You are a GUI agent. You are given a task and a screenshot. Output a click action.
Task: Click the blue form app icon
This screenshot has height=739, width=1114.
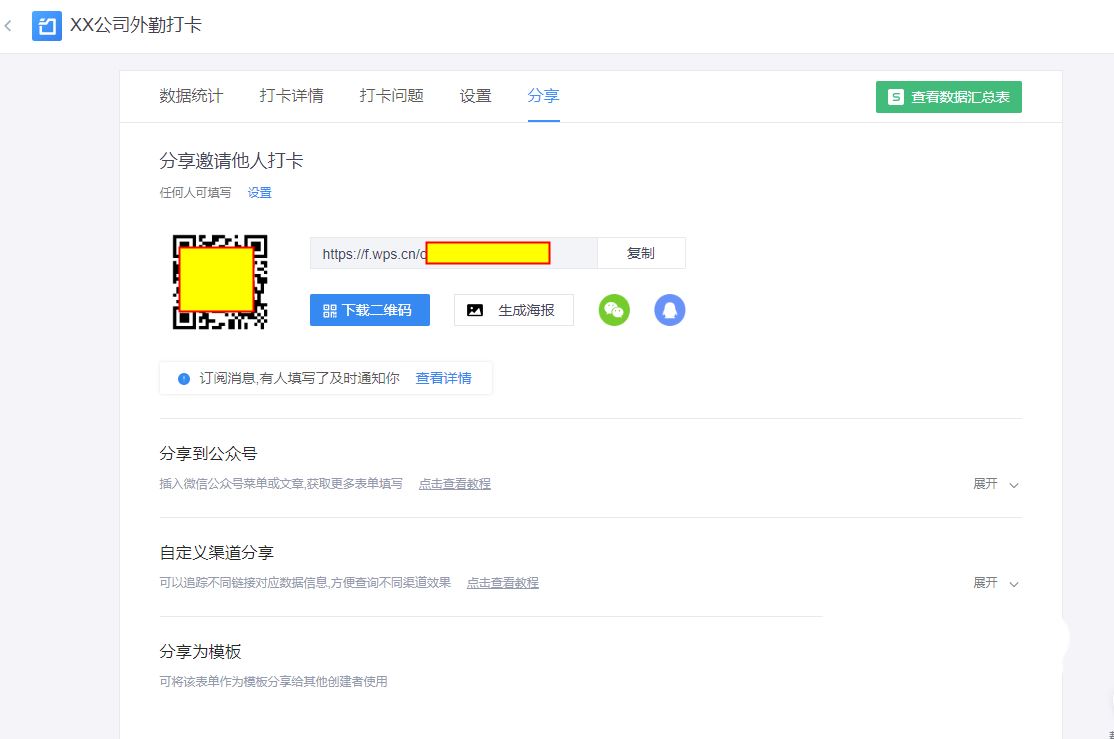tap(47, 26)
